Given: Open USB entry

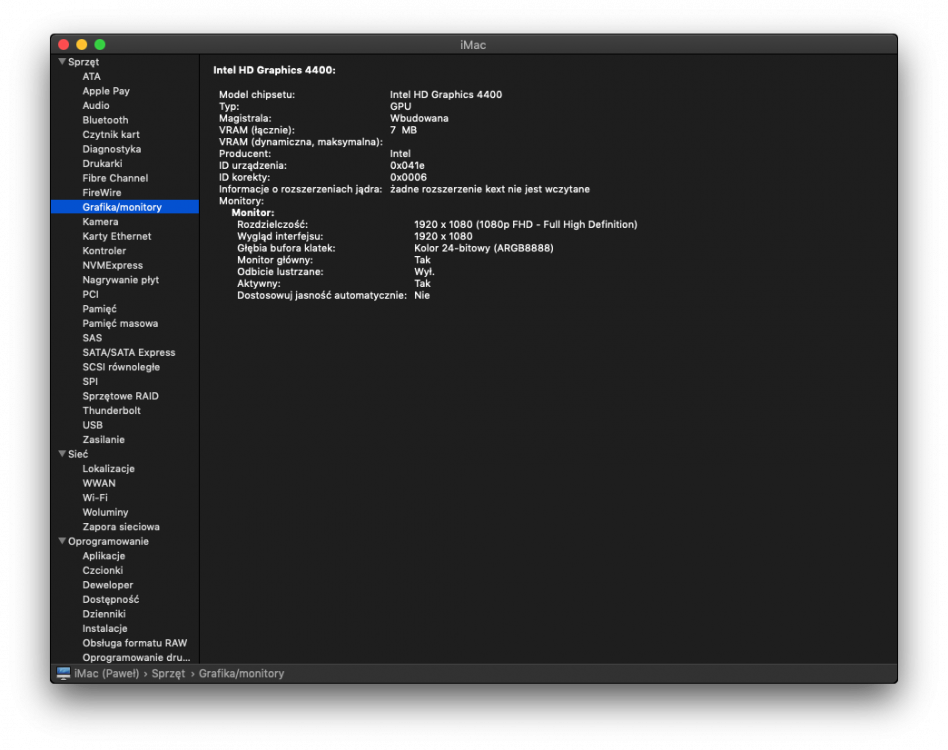Looking at the screenshot, I should tap(93, 425).
